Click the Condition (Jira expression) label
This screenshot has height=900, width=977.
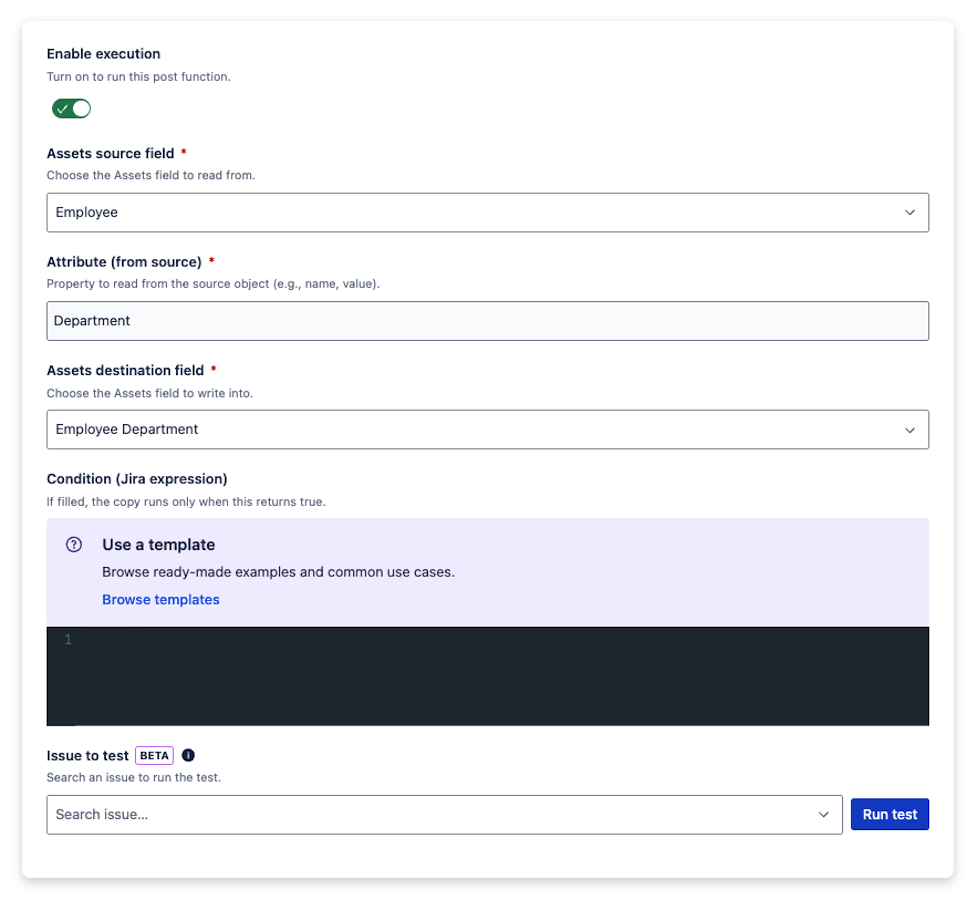pos(137,479)
